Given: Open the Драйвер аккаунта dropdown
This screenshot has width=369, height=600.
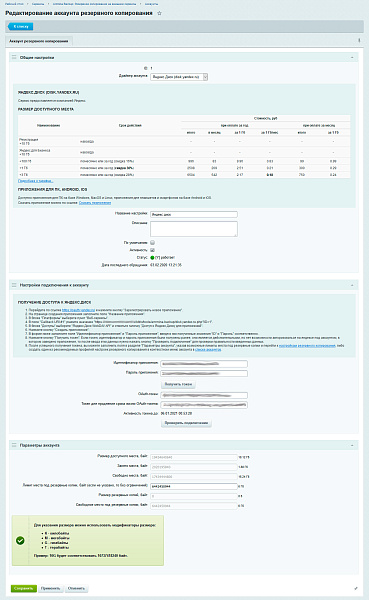Looking at the screenshot, I should point(179,77).
